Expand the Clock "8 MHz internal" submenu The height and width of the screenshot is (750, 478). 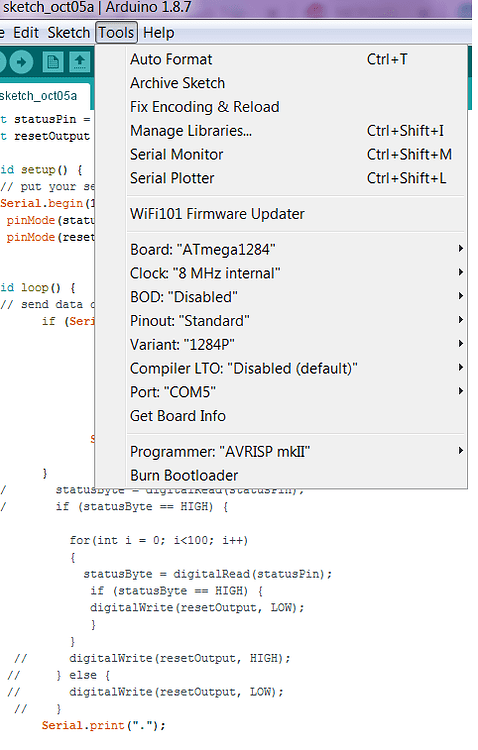(296, 273)
